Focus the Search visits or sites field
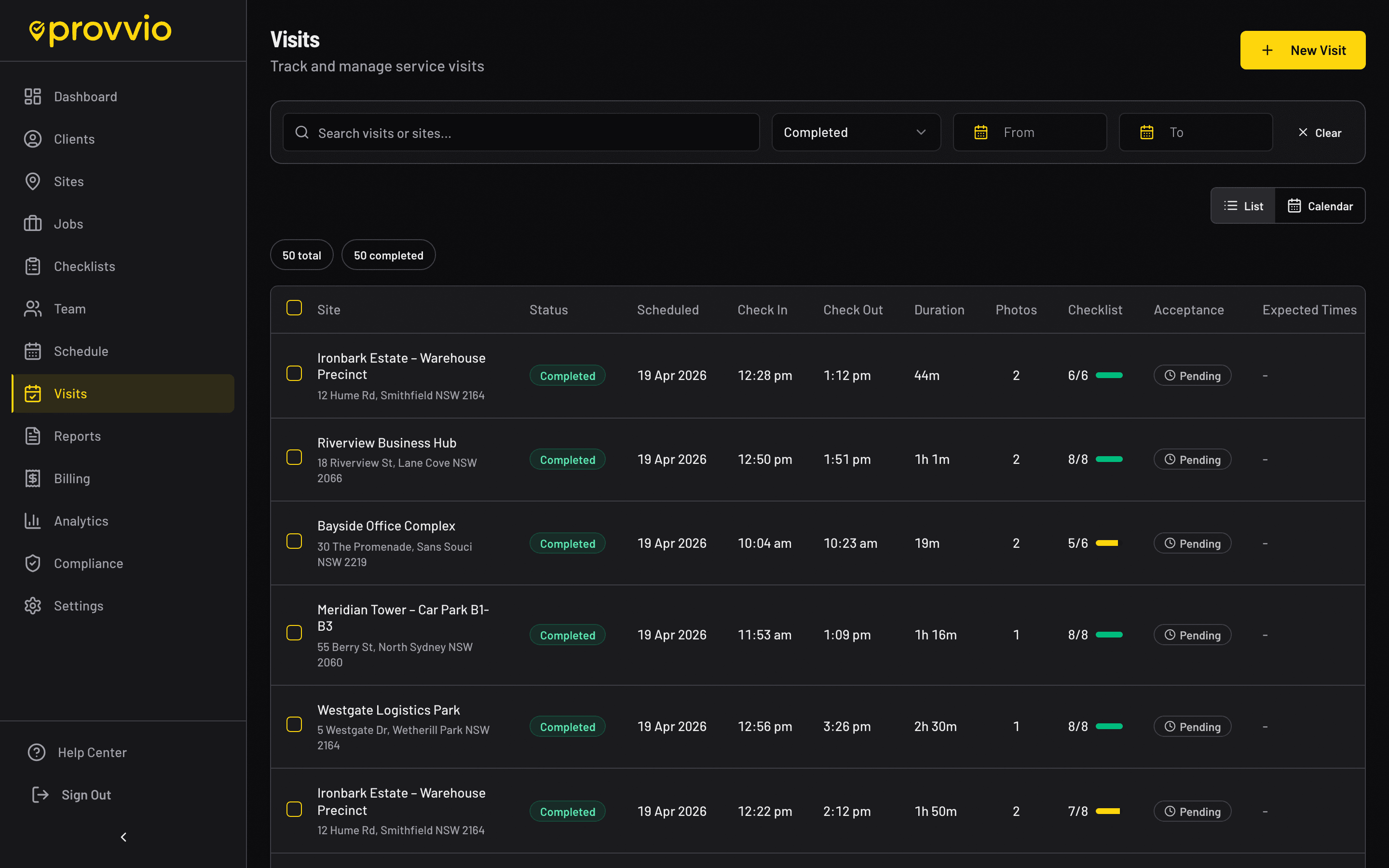Viewport: 1389px width, 868px height. [520, 133]
